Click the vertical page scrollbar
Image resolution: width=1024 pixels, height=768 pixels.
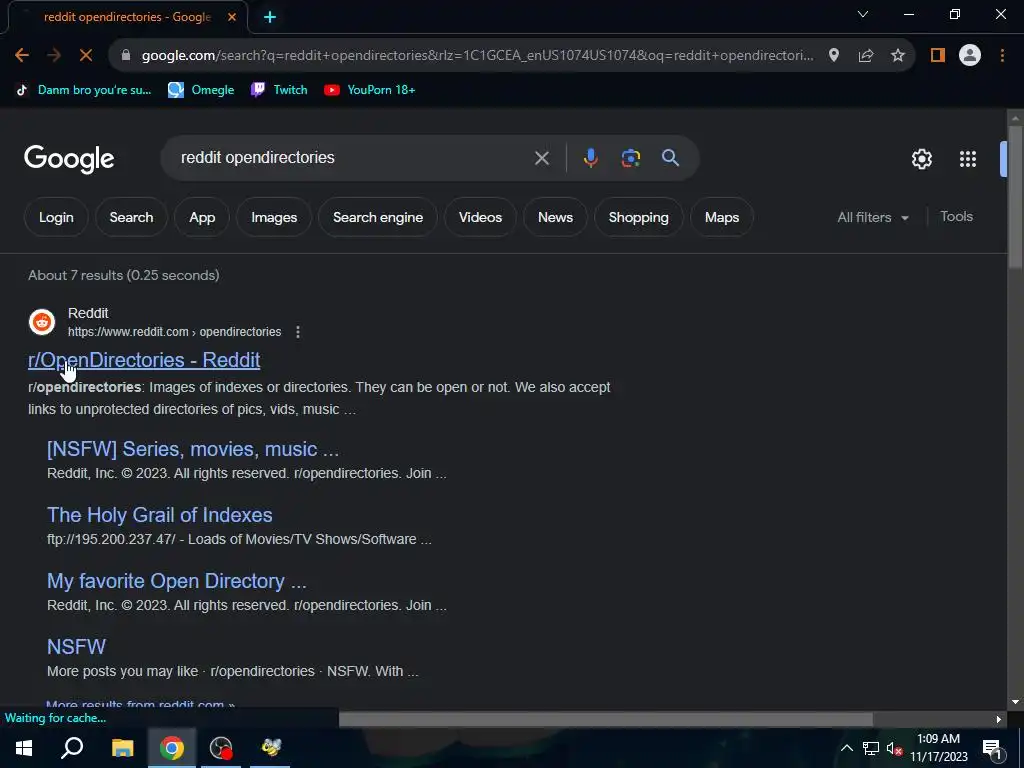tap(1014, 196)
